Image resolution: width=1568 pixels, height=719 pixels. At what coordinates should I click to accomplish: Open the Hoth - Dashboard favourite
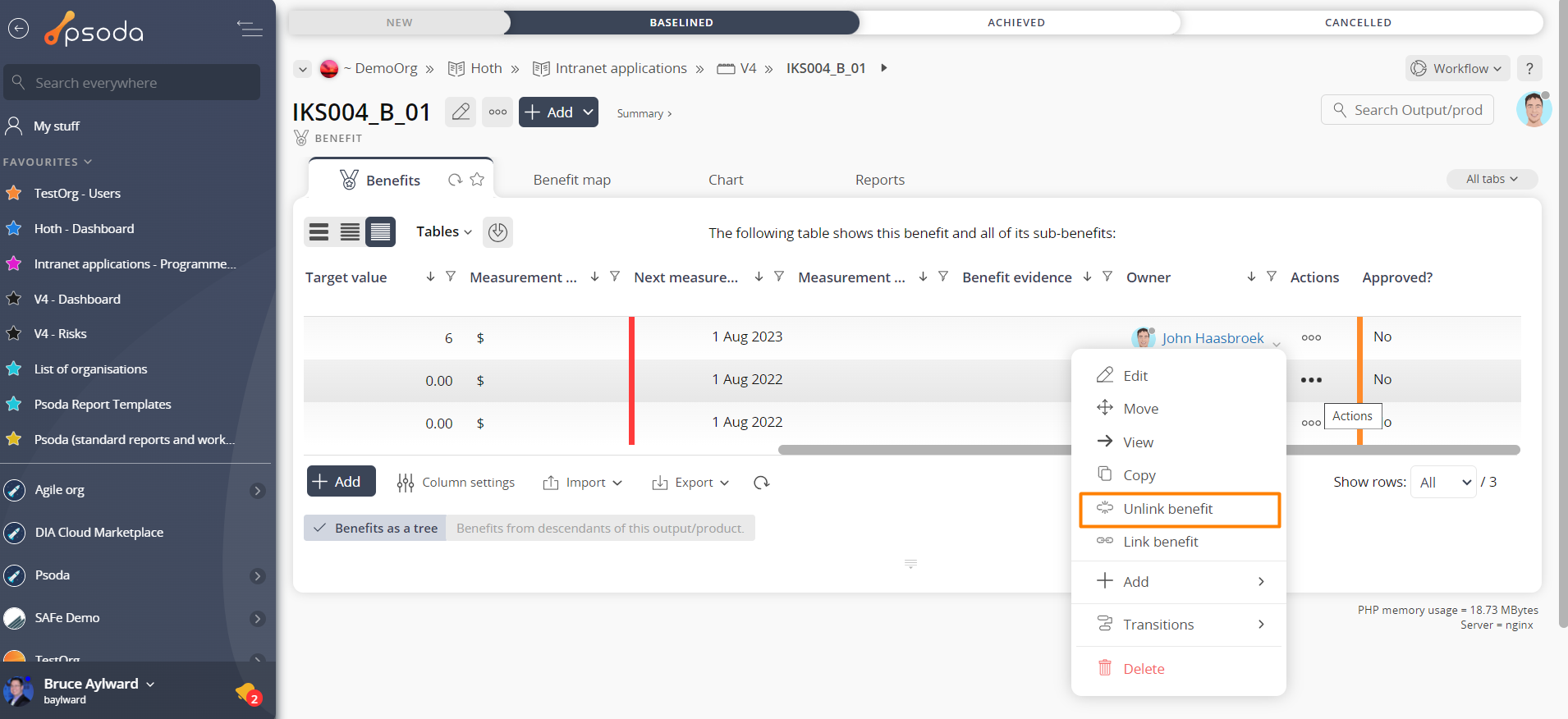click(84, 229)
